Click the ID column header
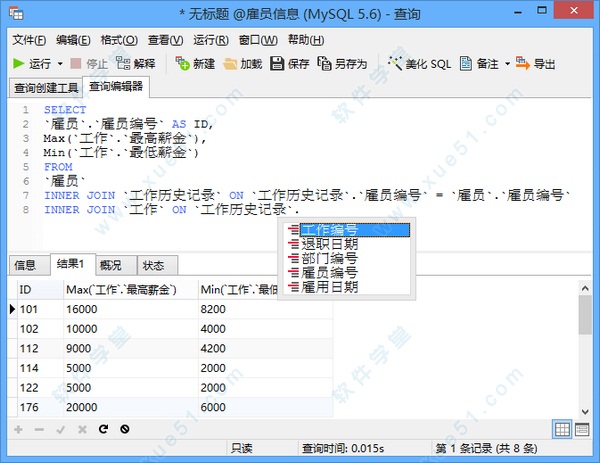The image size is (600, 463). tap(40, 290)
